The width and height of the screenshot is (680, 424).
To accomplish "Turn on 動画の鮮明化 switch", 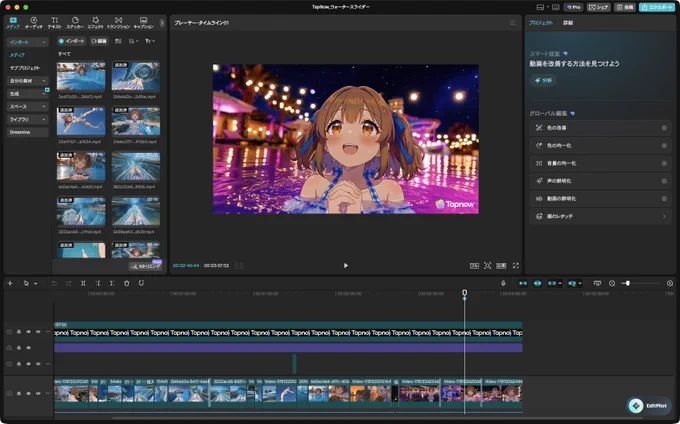I will pyautogui.click(x=664, y=199).
